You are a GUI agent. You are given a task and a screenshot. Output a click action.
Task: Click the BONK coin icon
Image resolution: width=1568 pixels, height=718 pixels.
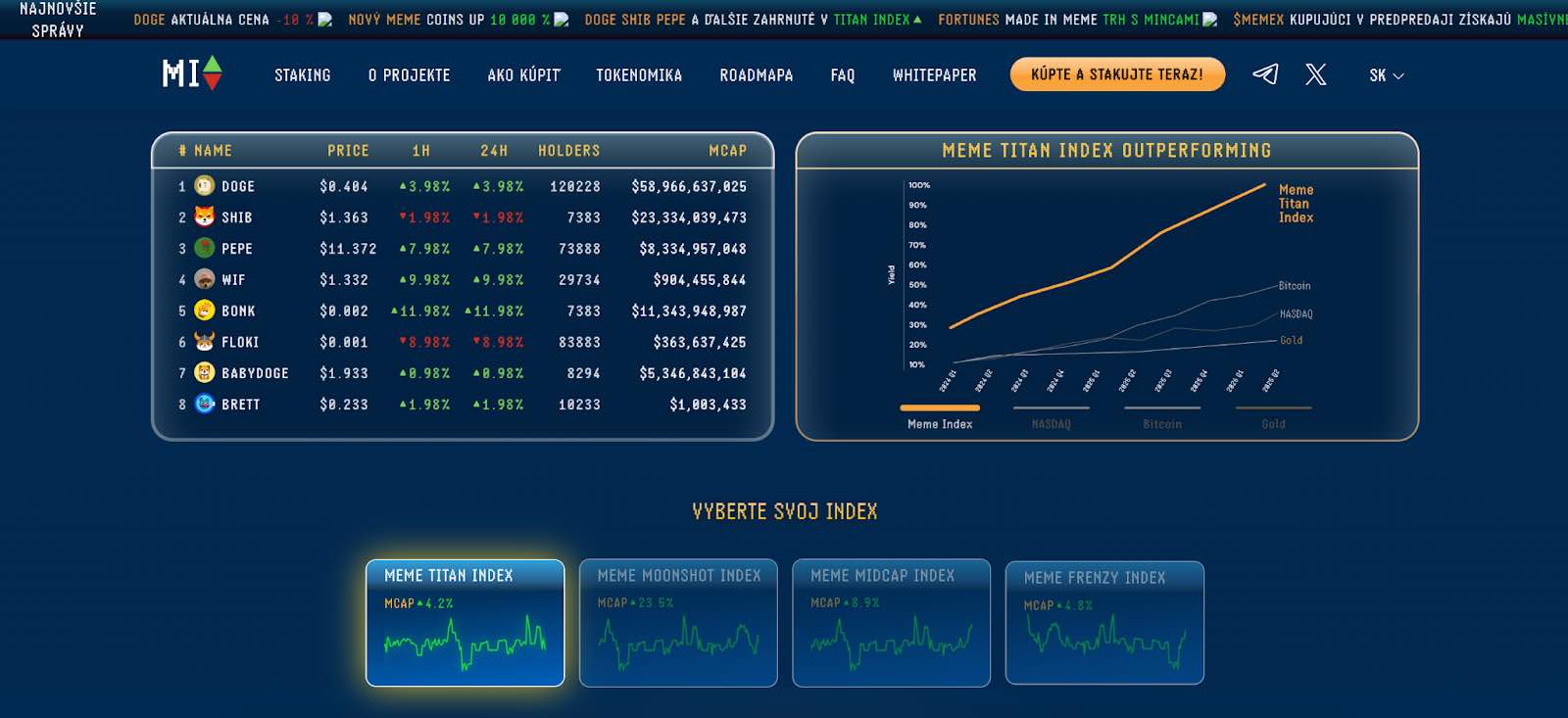(x=204, y=311)
